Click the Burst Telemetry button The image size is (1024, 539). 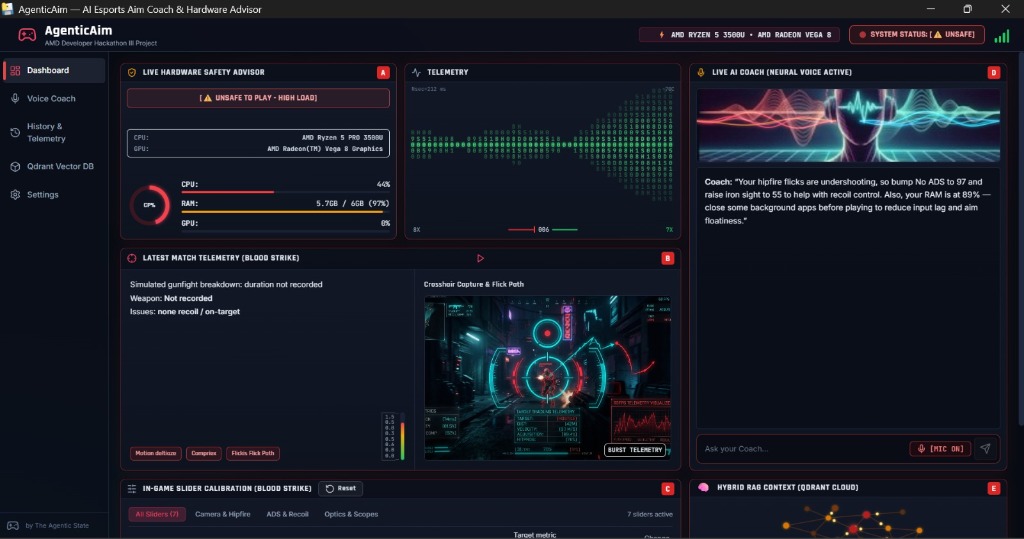[x=635, y=450]
